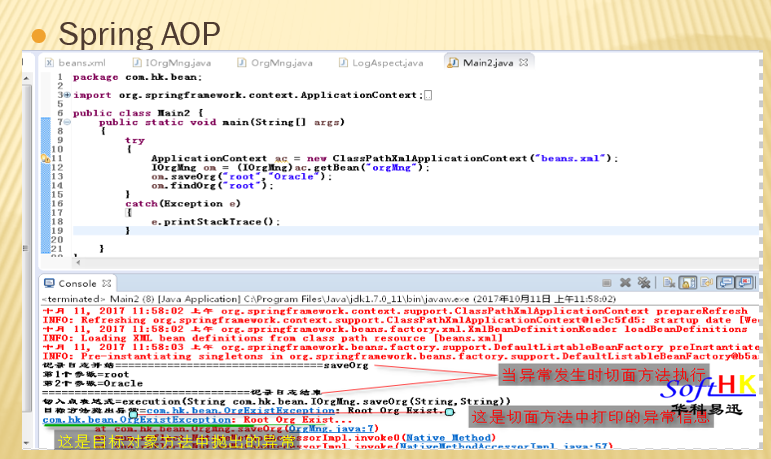Image resolution: width=771 pixels, height=459 pixels.
Task: Click the left vertical scrollbar up arrow
Action: pos(27,79)
